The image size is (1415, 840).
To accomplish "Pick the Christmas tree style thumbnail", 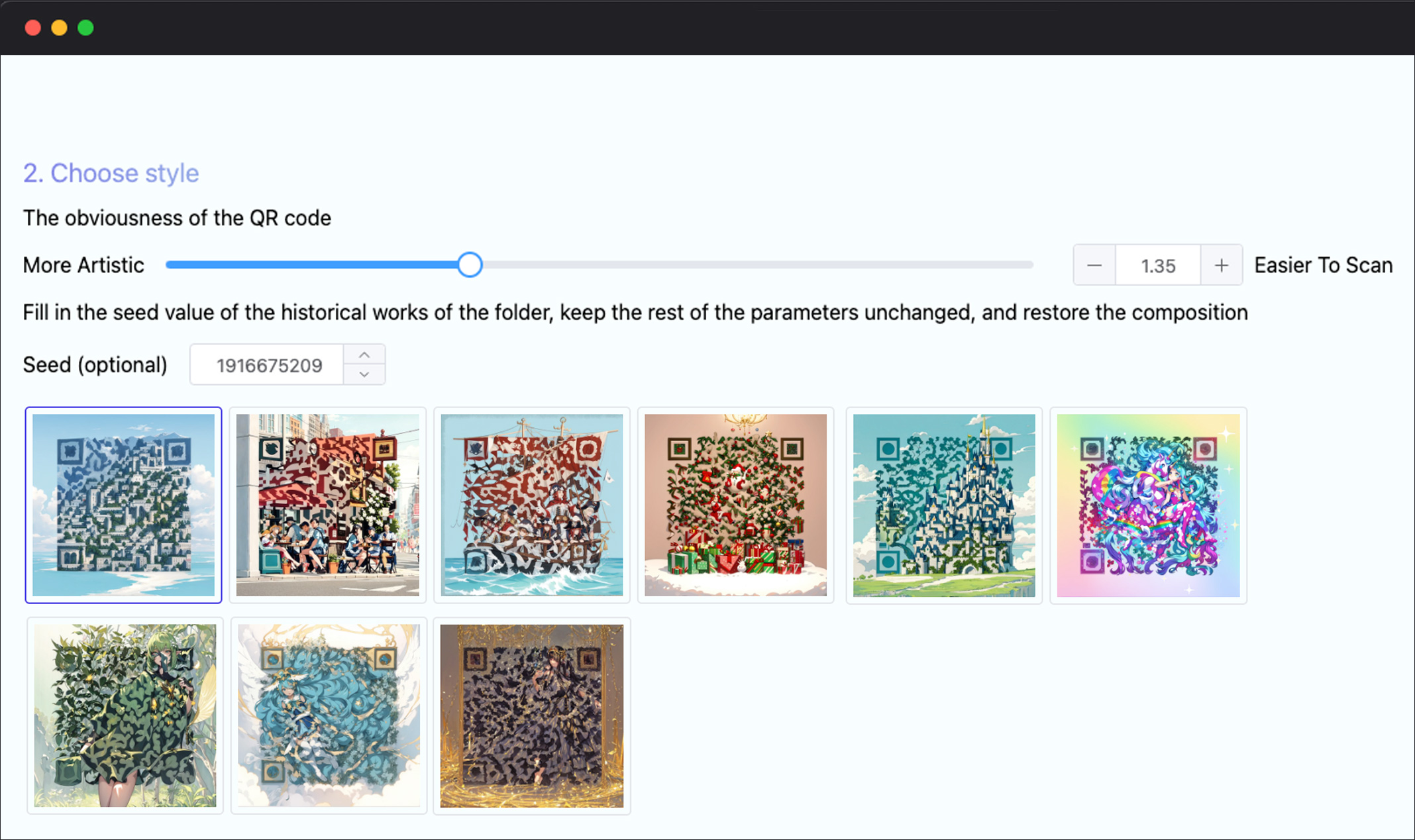I will (736, 505).
